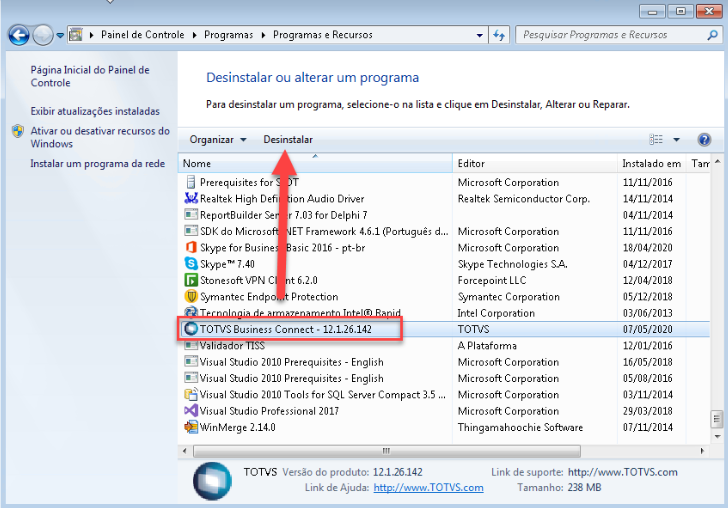Click large TOTVS logo in details pane
This screenshot has width=728, height=508.
pos(212,481)
